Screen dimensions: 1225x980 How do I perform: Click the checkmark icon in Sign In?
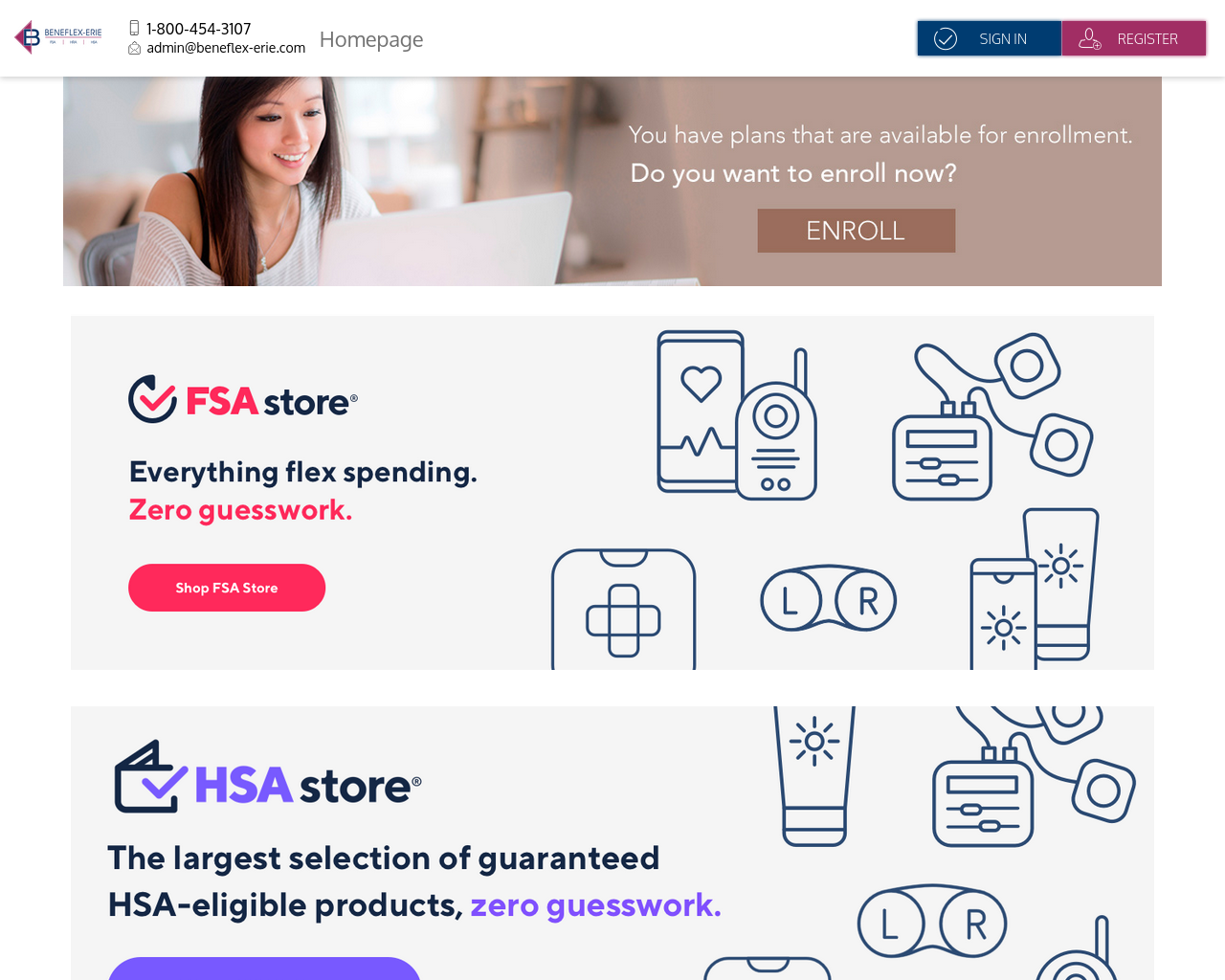(x=946, y=38)
